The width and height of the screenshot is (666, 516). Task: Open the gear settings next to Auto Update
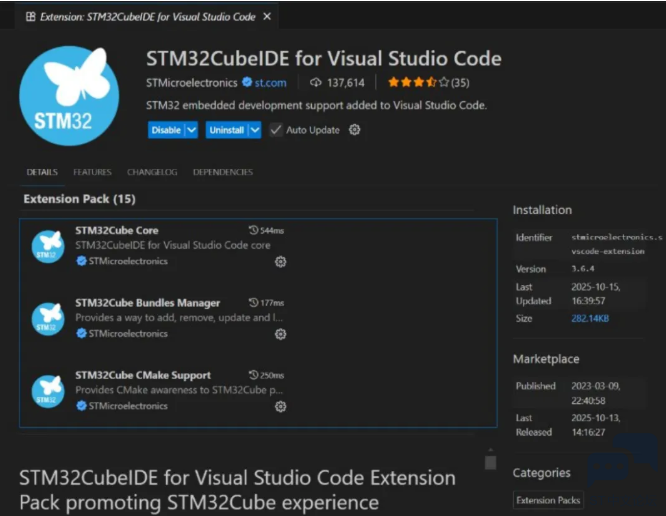[x=354, y=130]
